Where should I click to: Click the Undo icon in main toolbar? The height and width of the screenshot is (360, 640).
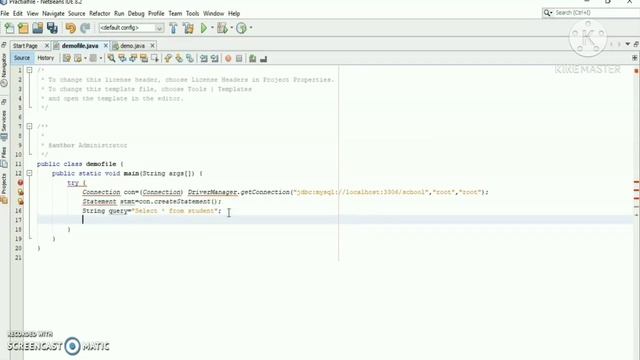(71, 28)
